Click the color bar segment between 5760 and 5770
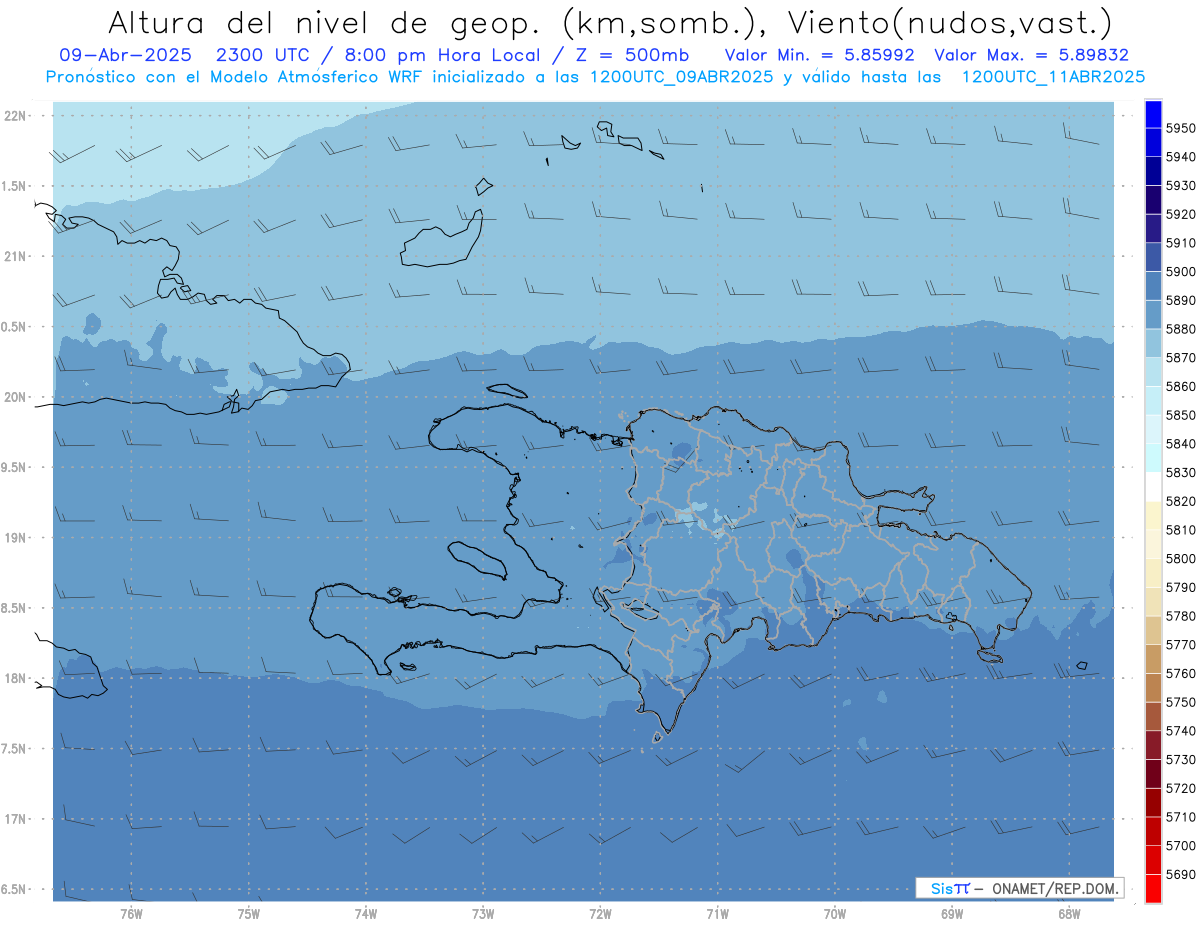 point(1153,659)
